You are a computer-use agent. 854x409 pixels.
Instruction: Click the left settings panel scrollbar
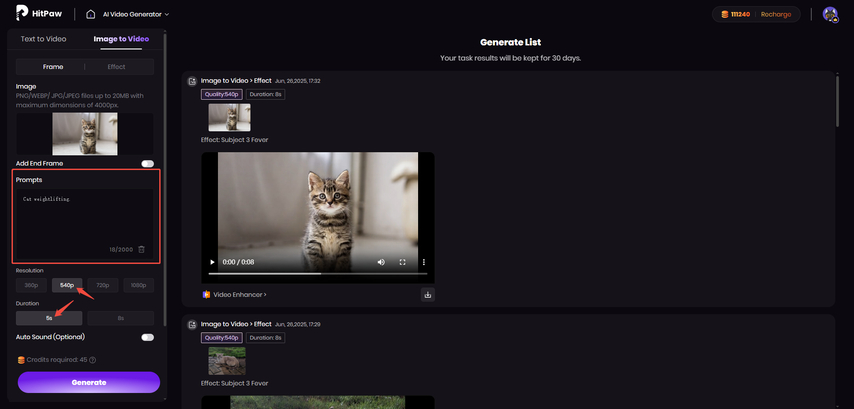point(165,180)
